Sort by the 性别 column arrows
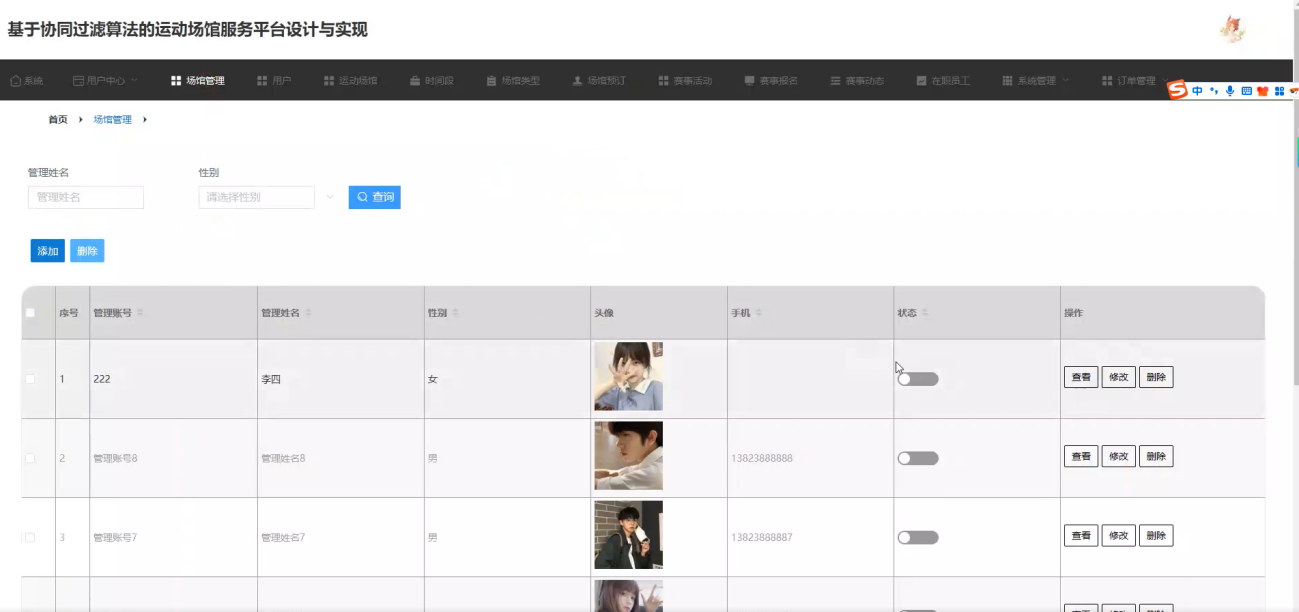 click(455, 313)
